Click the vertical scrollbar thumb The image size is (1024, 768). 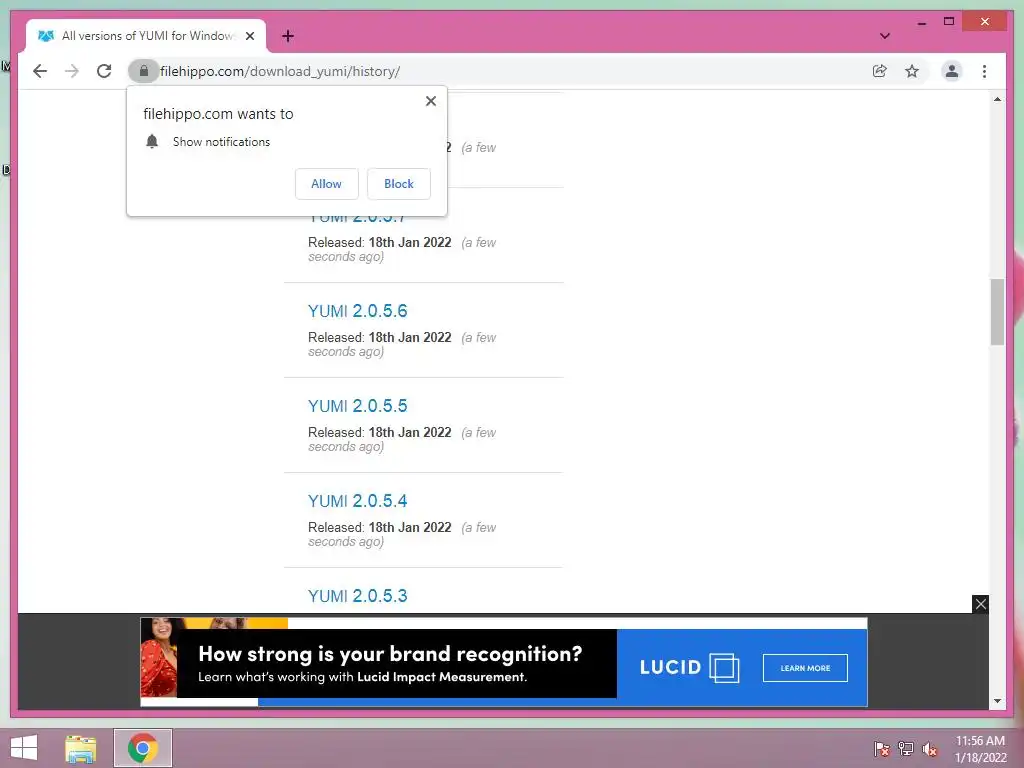pyautogui.click(x=997, y=312)
